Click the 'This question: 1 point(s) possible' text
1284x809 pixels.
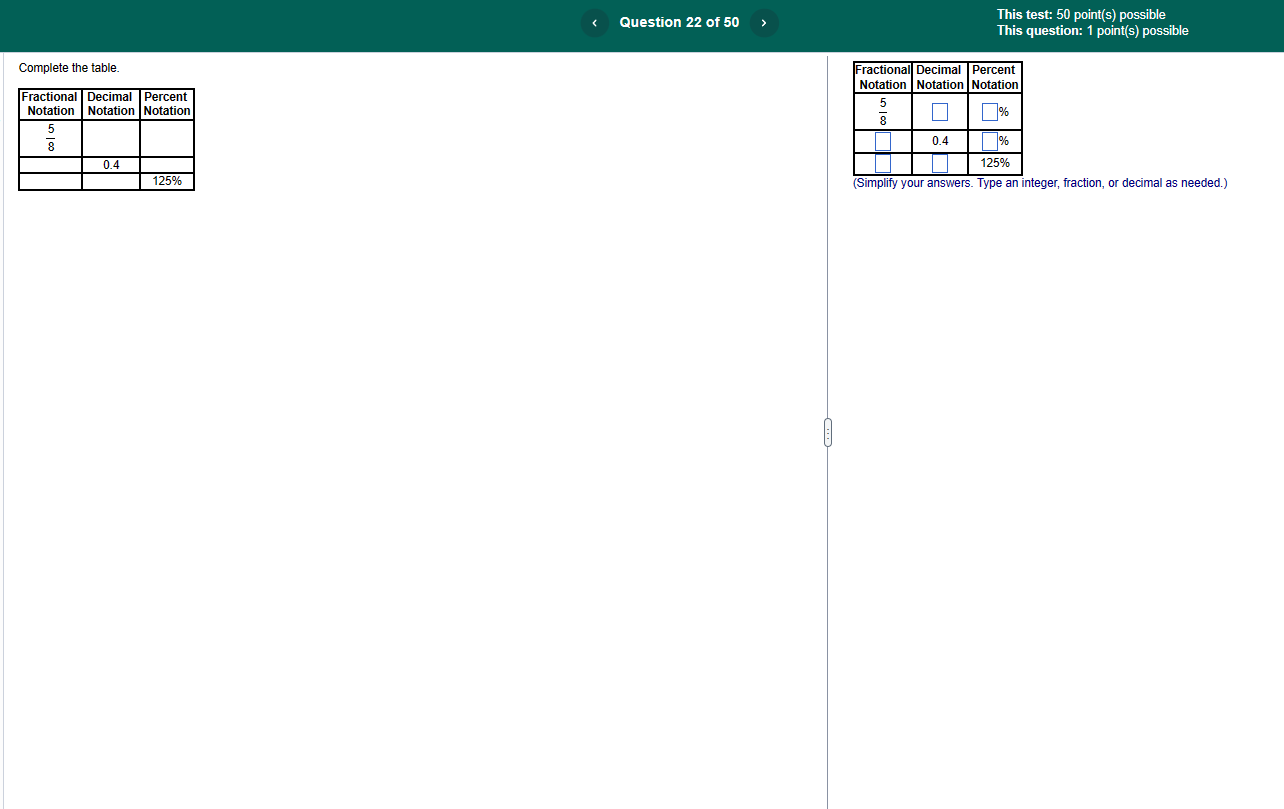click(1092, 30)
